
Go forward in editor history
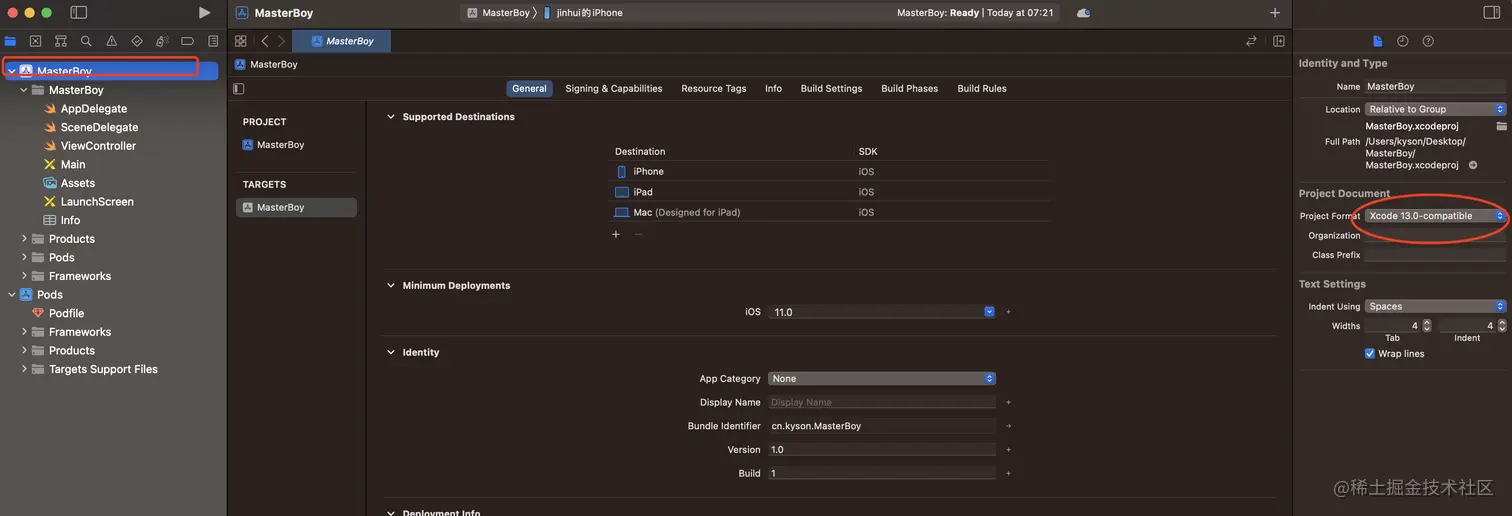281,41
